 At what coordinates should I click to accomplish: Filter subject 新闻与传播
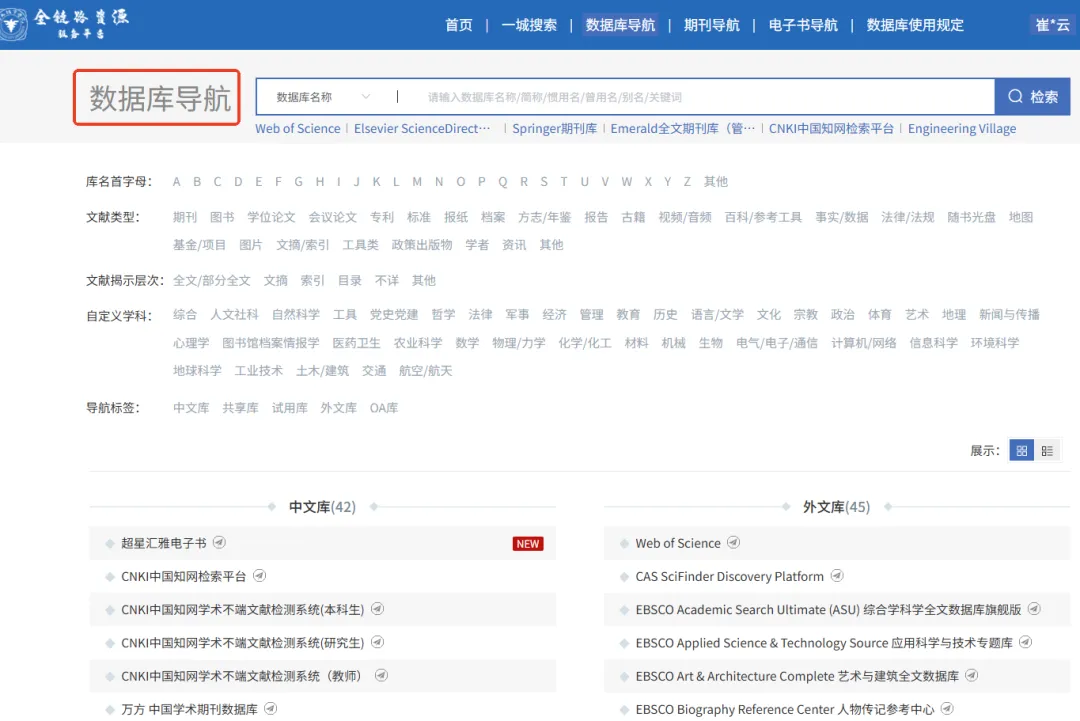click(1009, 315)
